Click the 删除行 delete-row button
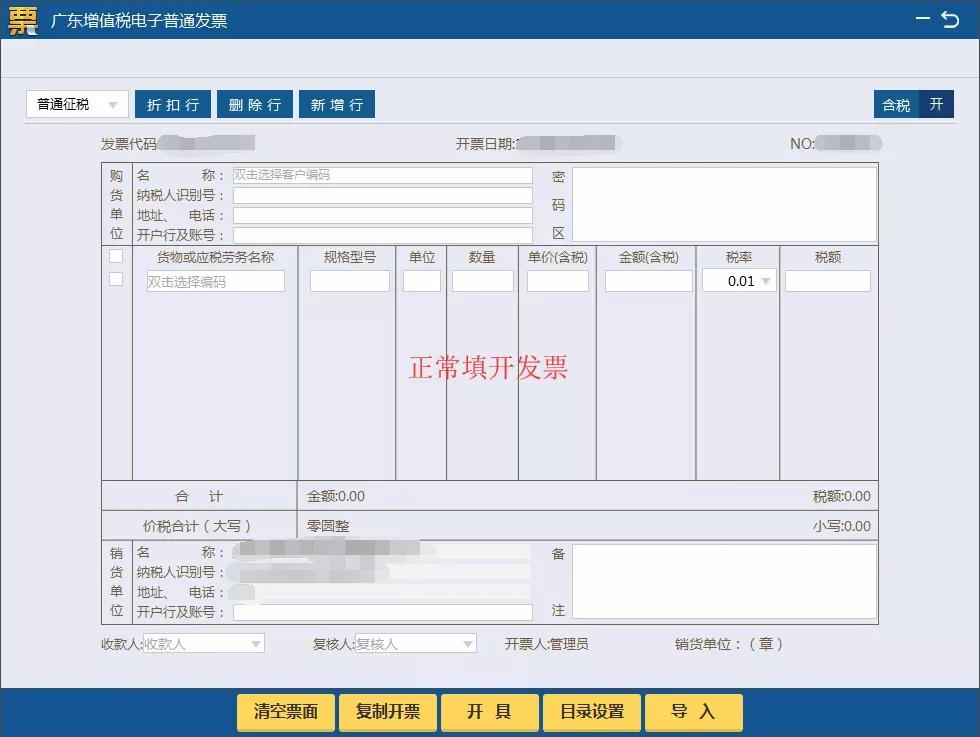This screenshot has height=737, width=980. coord(254,103)
